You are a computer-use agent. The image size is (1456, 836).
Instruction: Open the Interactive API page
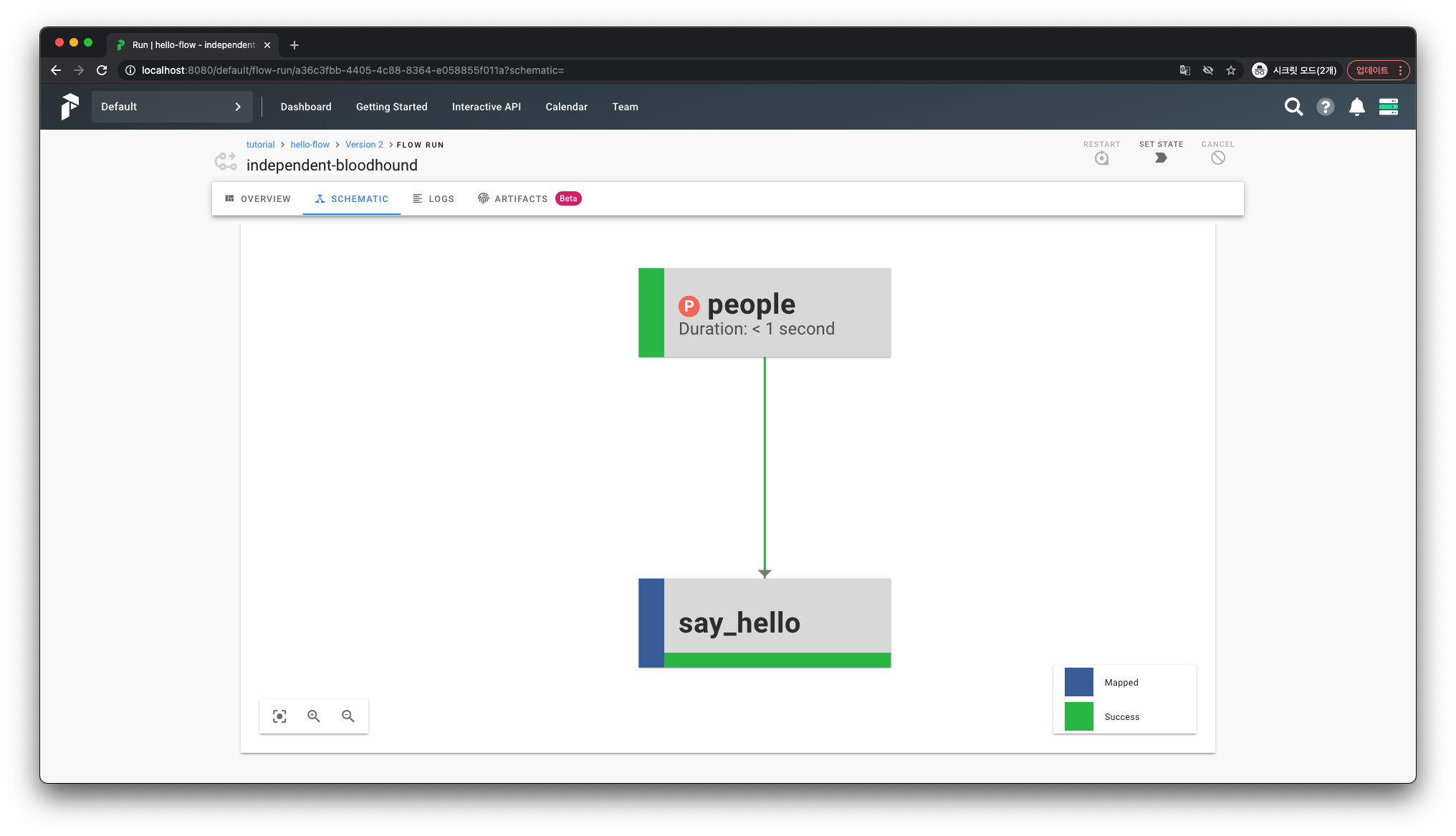(x=486, y=107)
